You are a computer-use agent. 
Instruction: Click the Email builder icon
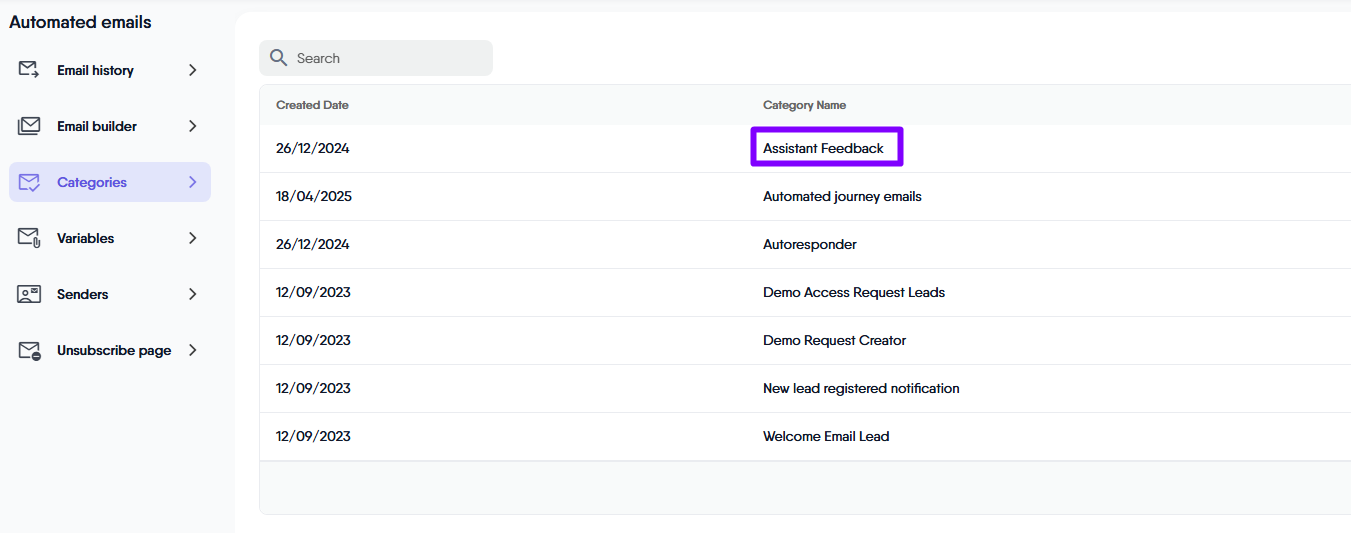(29, 126)
